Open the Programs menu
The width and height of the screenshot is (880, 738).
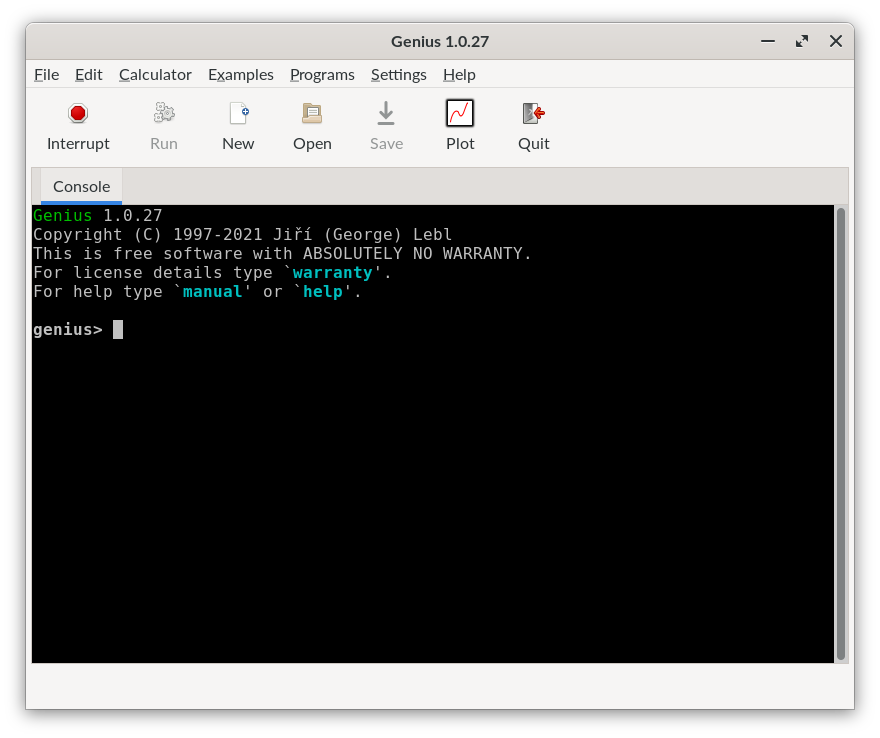click(322, 75)
